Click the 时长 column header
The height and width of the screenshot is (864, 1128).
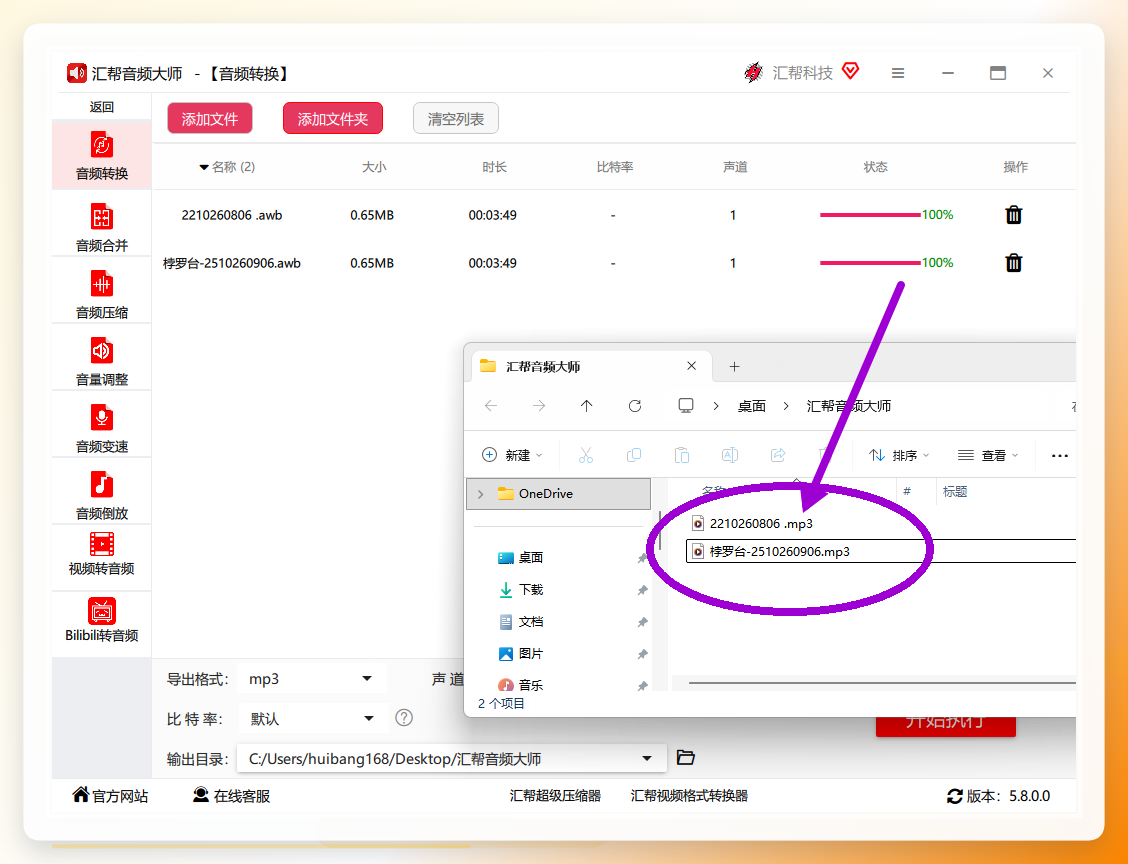tap(494, 167)
